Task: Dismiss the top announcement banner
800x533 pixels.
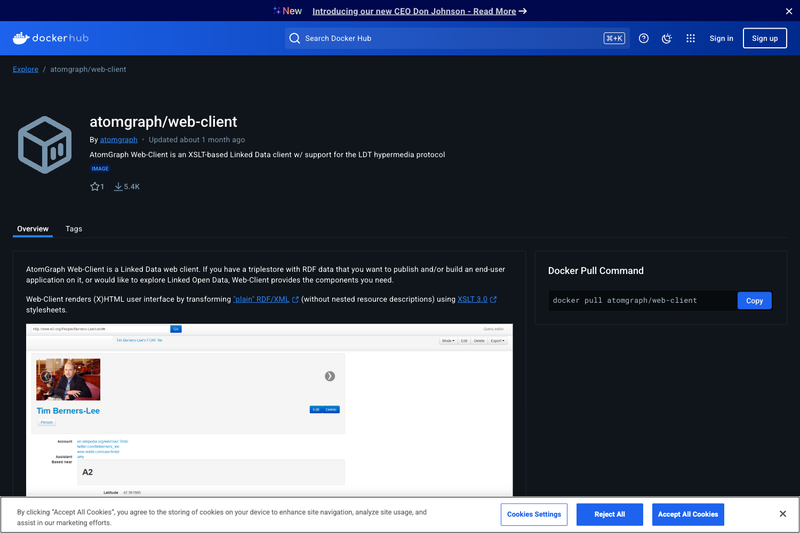Action: (x=789, y=11)
